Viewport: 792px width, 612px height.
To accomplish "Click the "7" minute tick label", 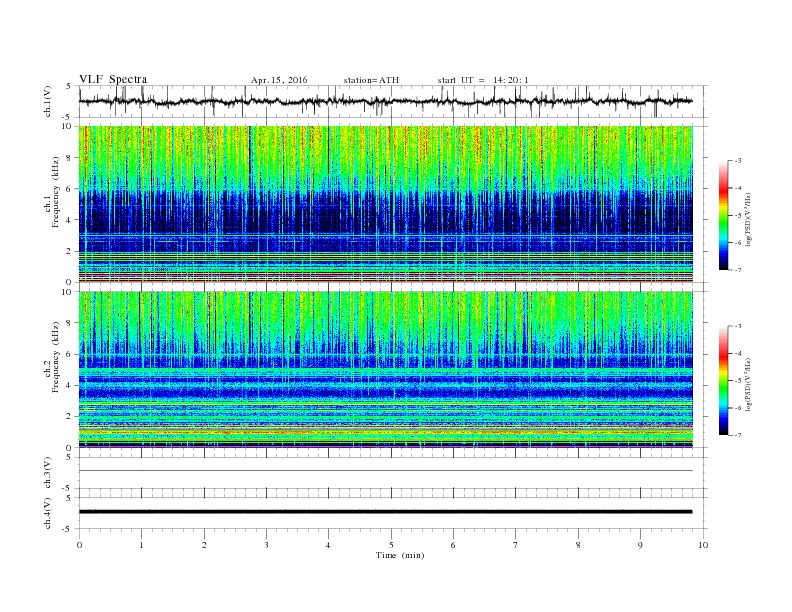I will (516, 545).
